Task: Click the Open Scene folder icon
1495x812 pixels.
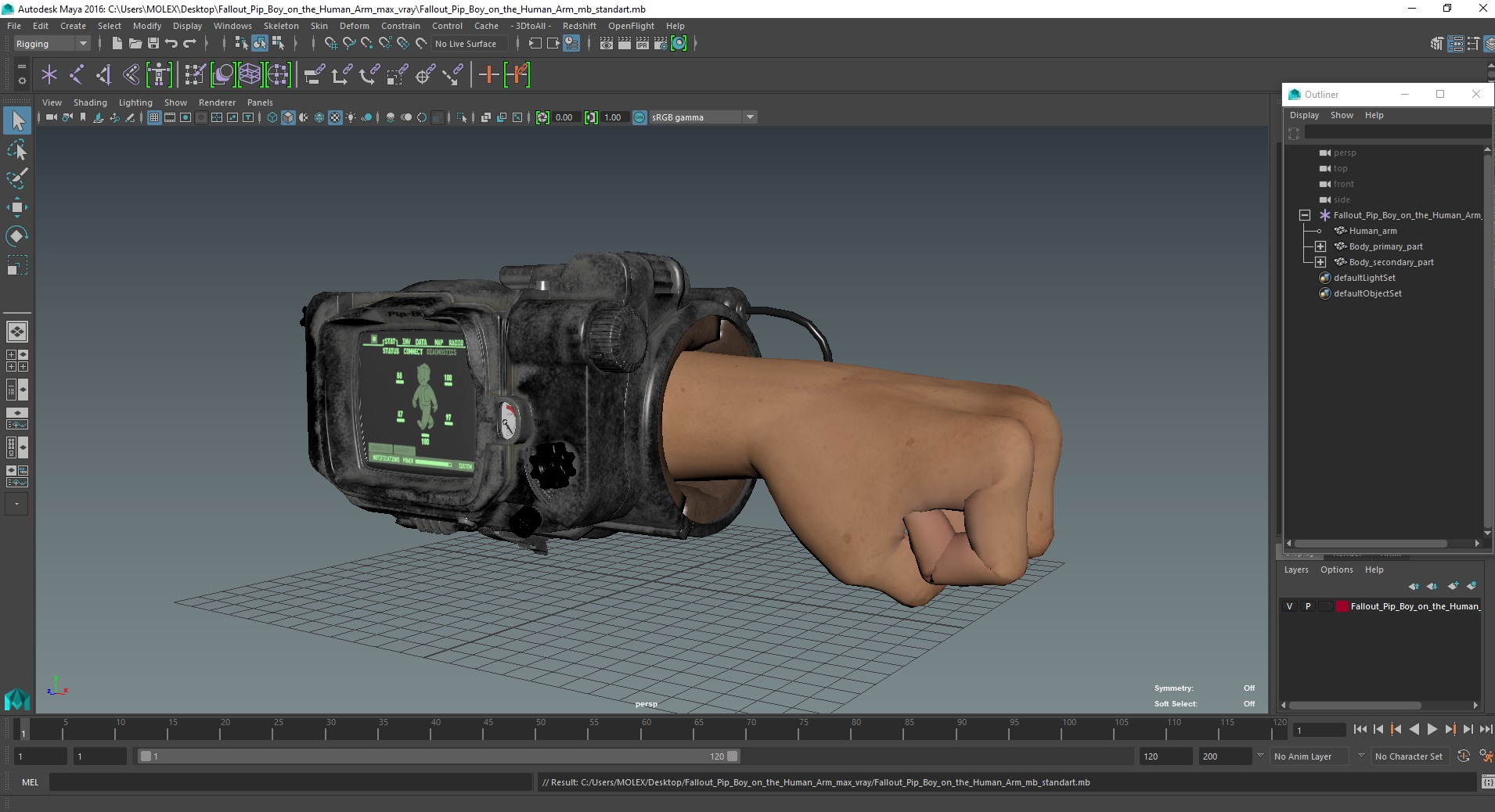Action: [x=135, y=44]
